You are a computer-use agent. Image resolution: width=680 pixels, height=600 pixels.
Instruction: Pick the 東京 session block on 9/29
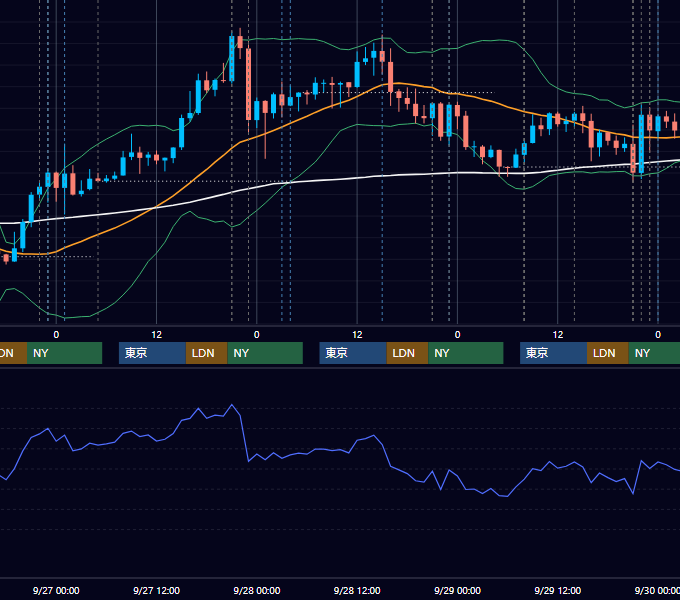point(553,353)
